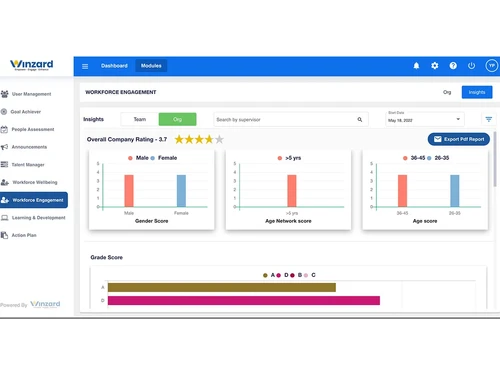Screen dimensions: 500x375
Task: Open the settings gear icon
Action: tap(435, 66)
